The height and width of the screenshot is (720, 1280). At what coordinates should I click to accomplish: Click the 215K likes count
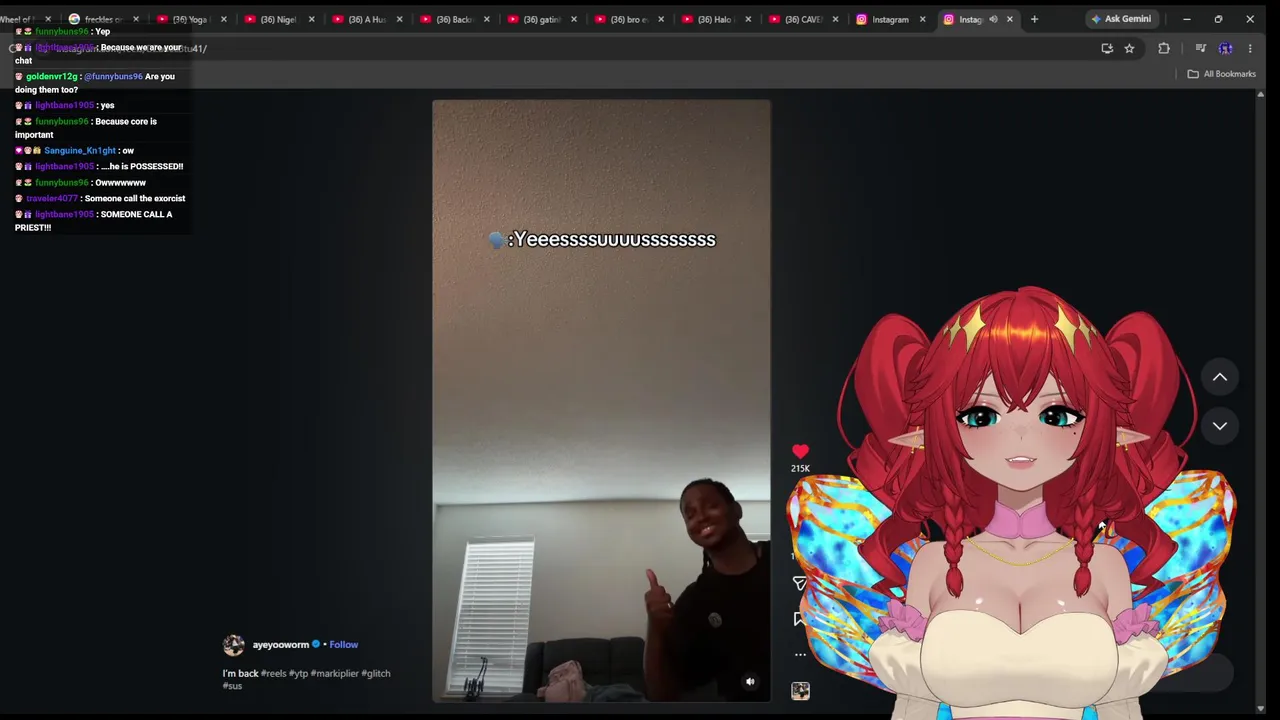click(x=800, y=469)
